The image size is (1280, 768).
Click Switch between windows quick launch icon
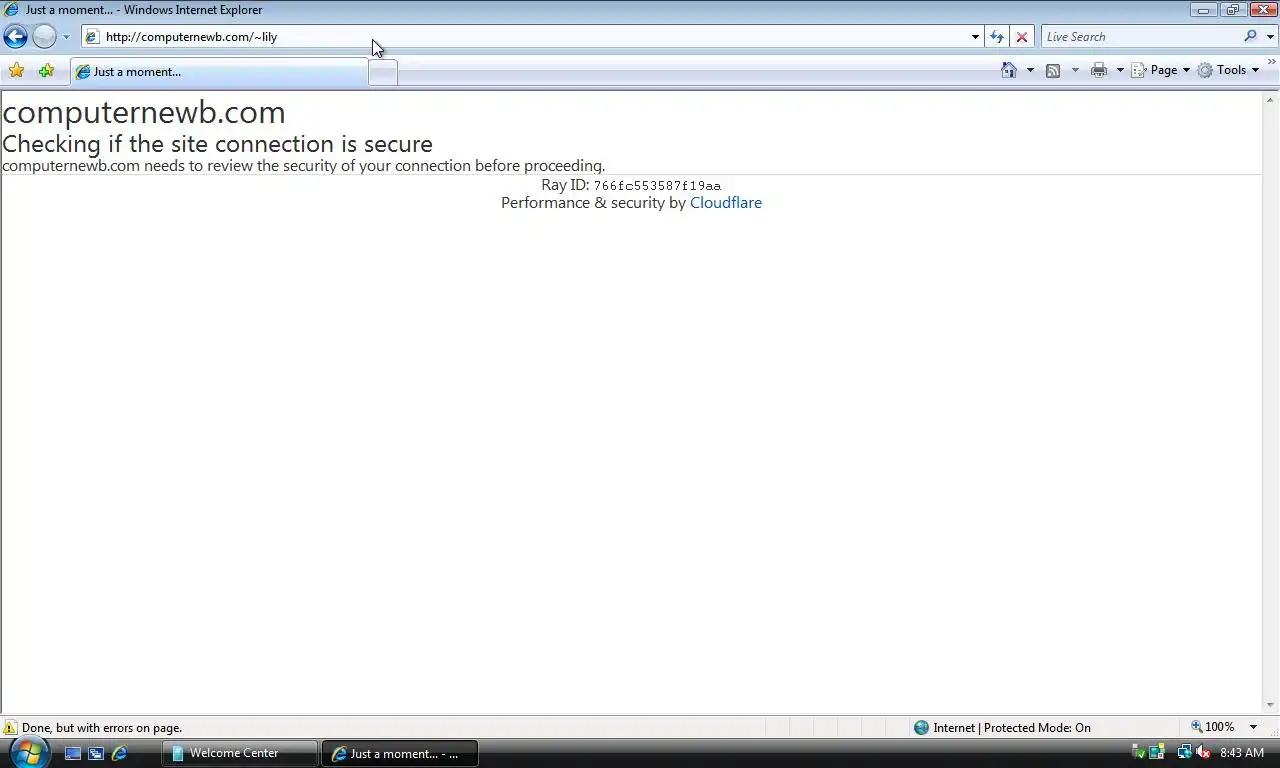[96, 753]
